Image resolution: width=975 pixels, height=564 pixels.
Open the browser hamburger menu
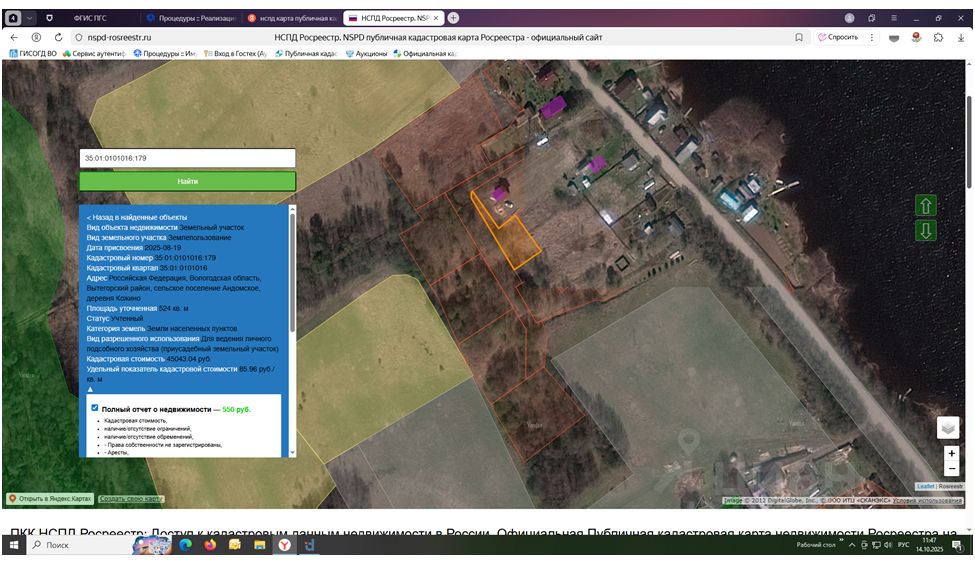tap(894, 18)
